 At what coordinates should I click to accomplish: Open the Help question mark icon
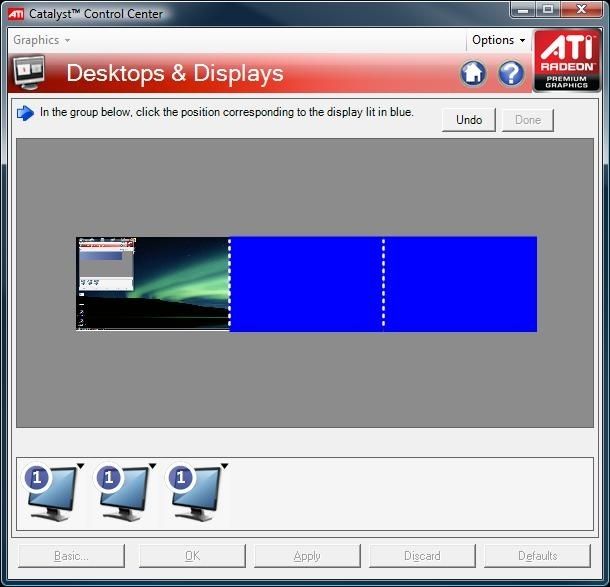511,73
